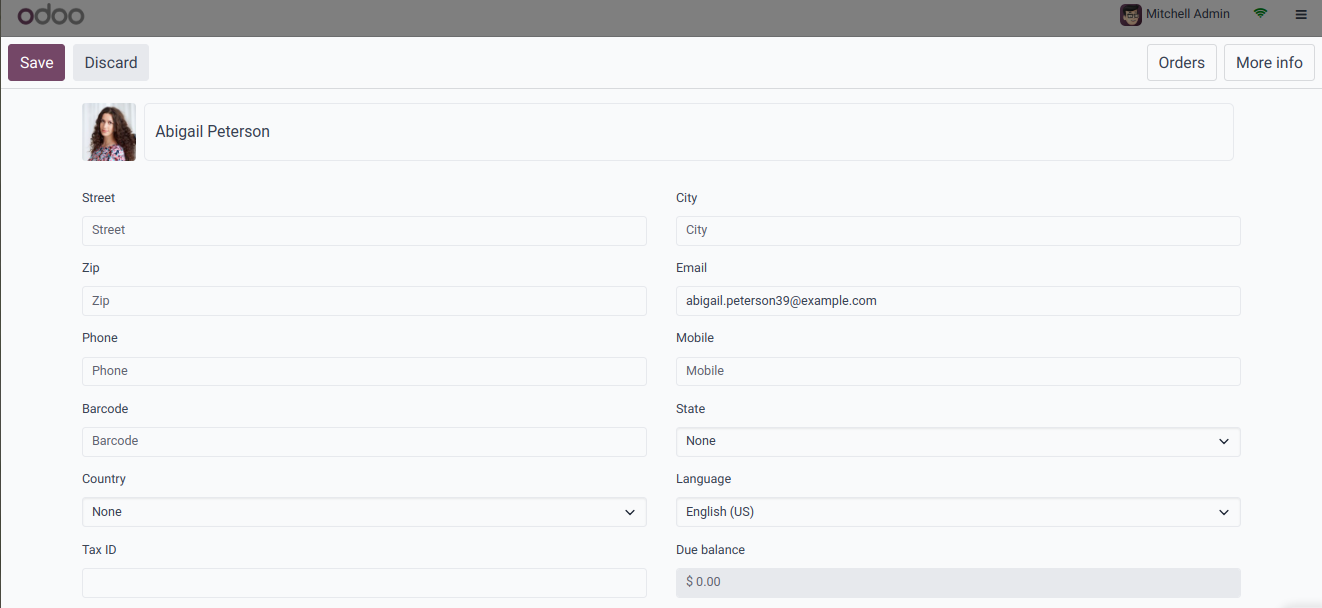Click the customer name field

[x=688, y=132]
